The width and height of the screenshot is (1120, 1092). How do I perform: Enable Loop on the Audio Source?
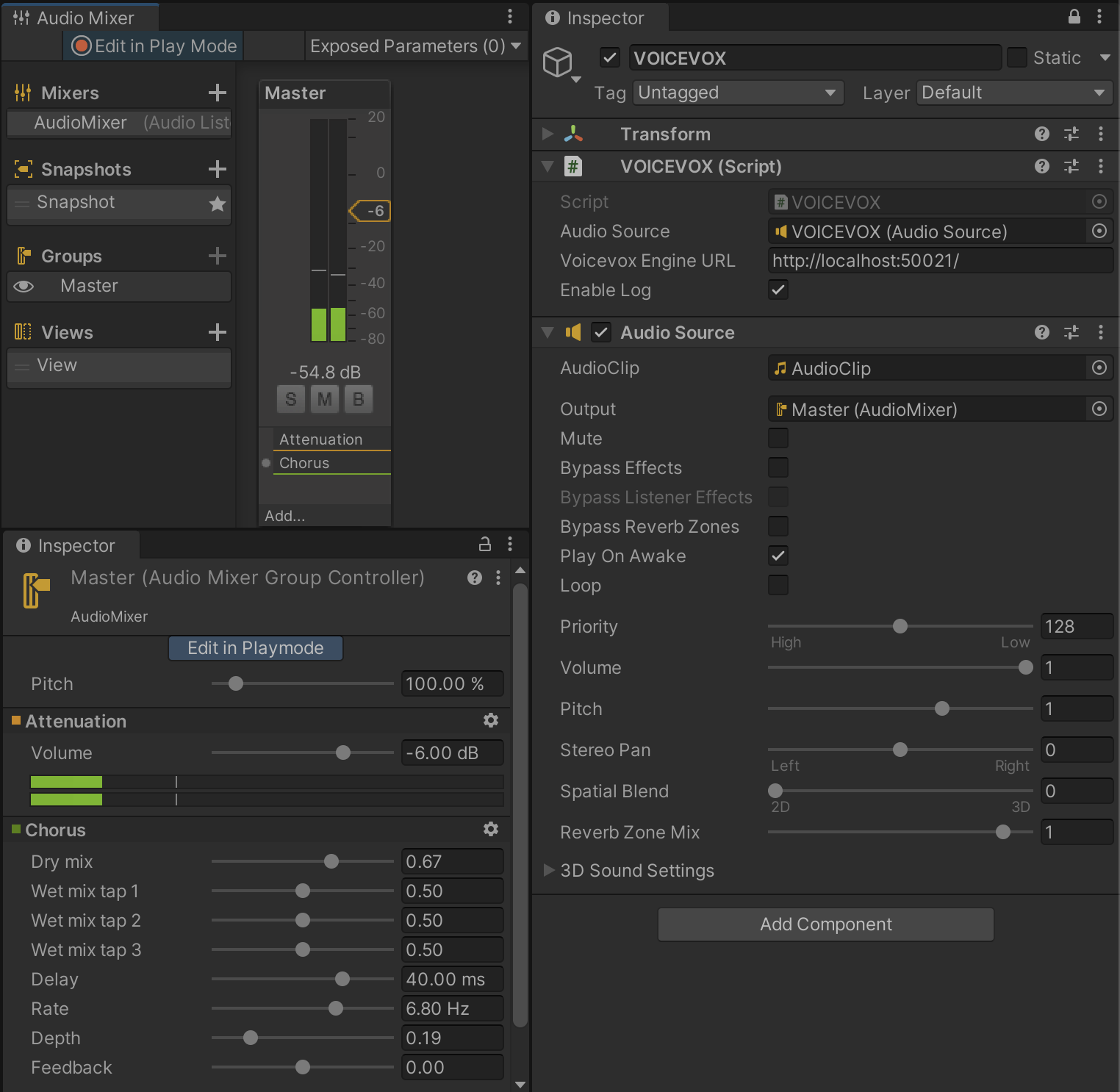click(778, 585)
